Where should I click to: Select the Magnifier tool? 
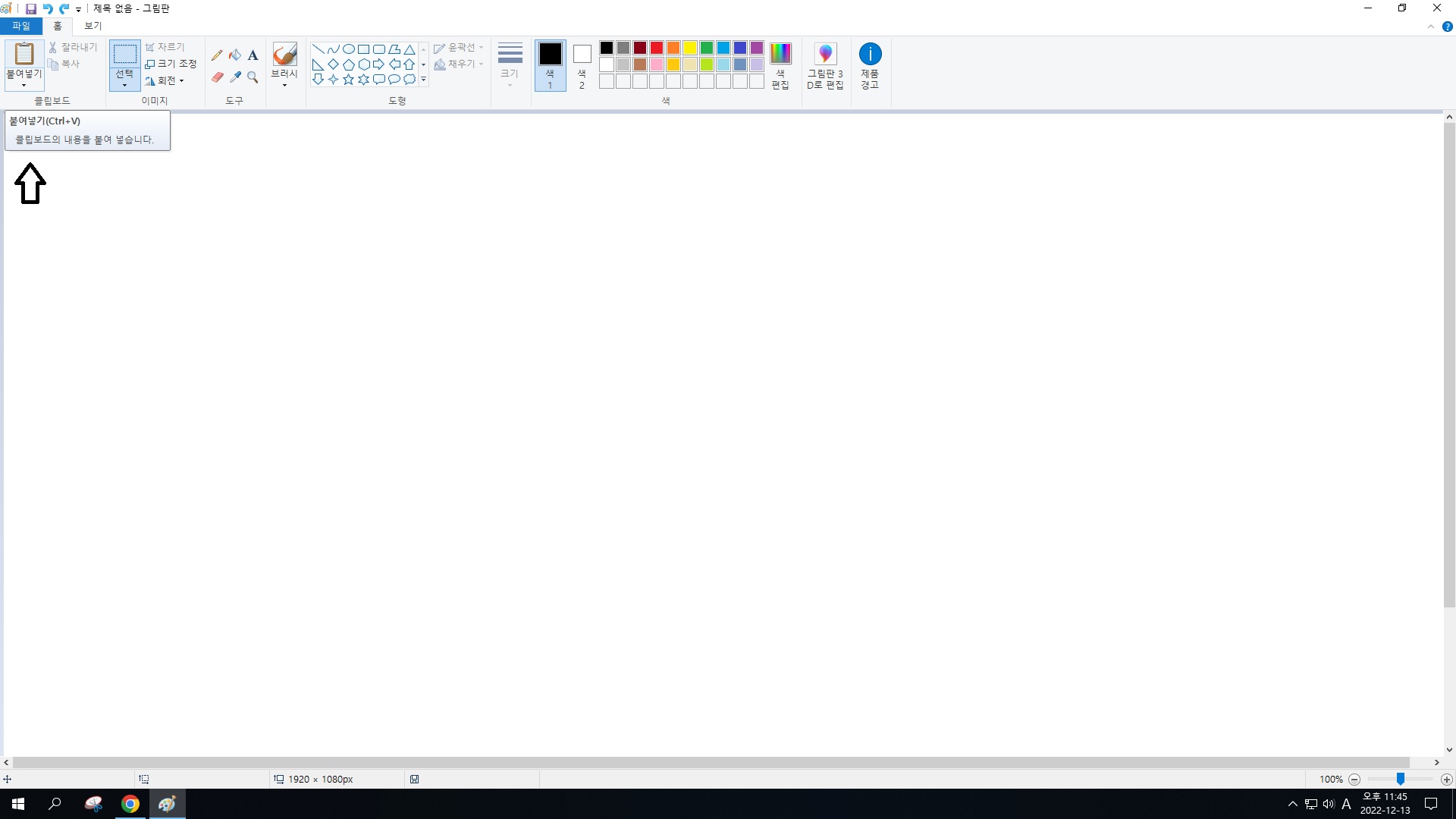pos(253,77)
